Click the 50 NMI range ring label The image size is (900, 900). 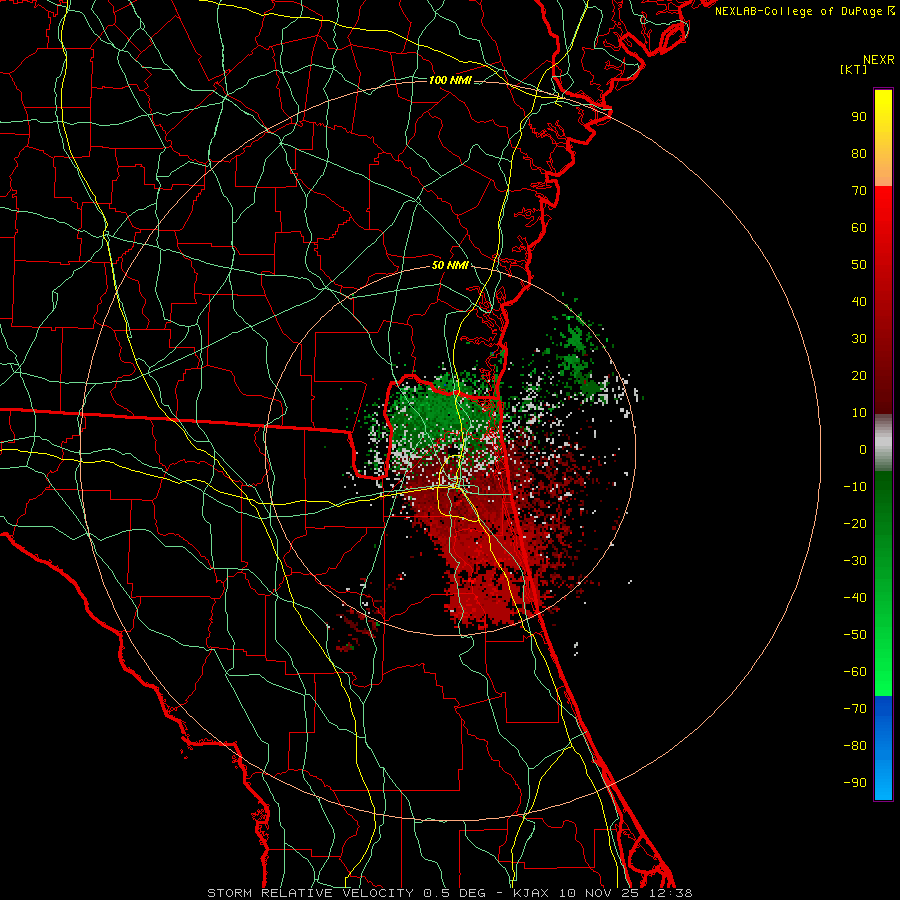coord(450,265)
